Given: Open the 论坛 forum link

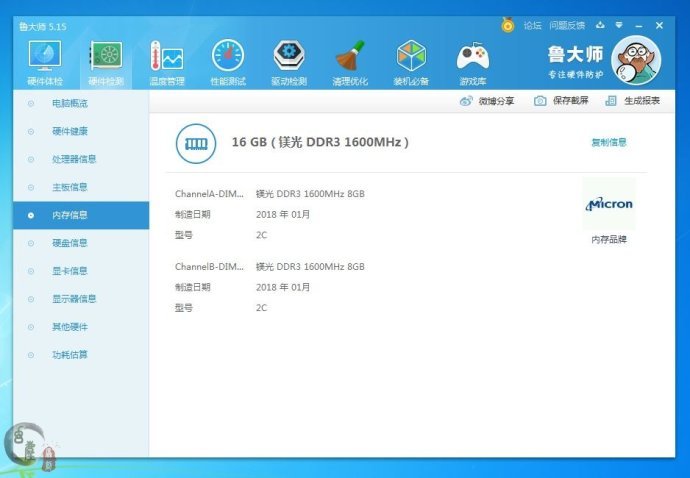Looking at the screenshot, I should (x=532, y=26).
